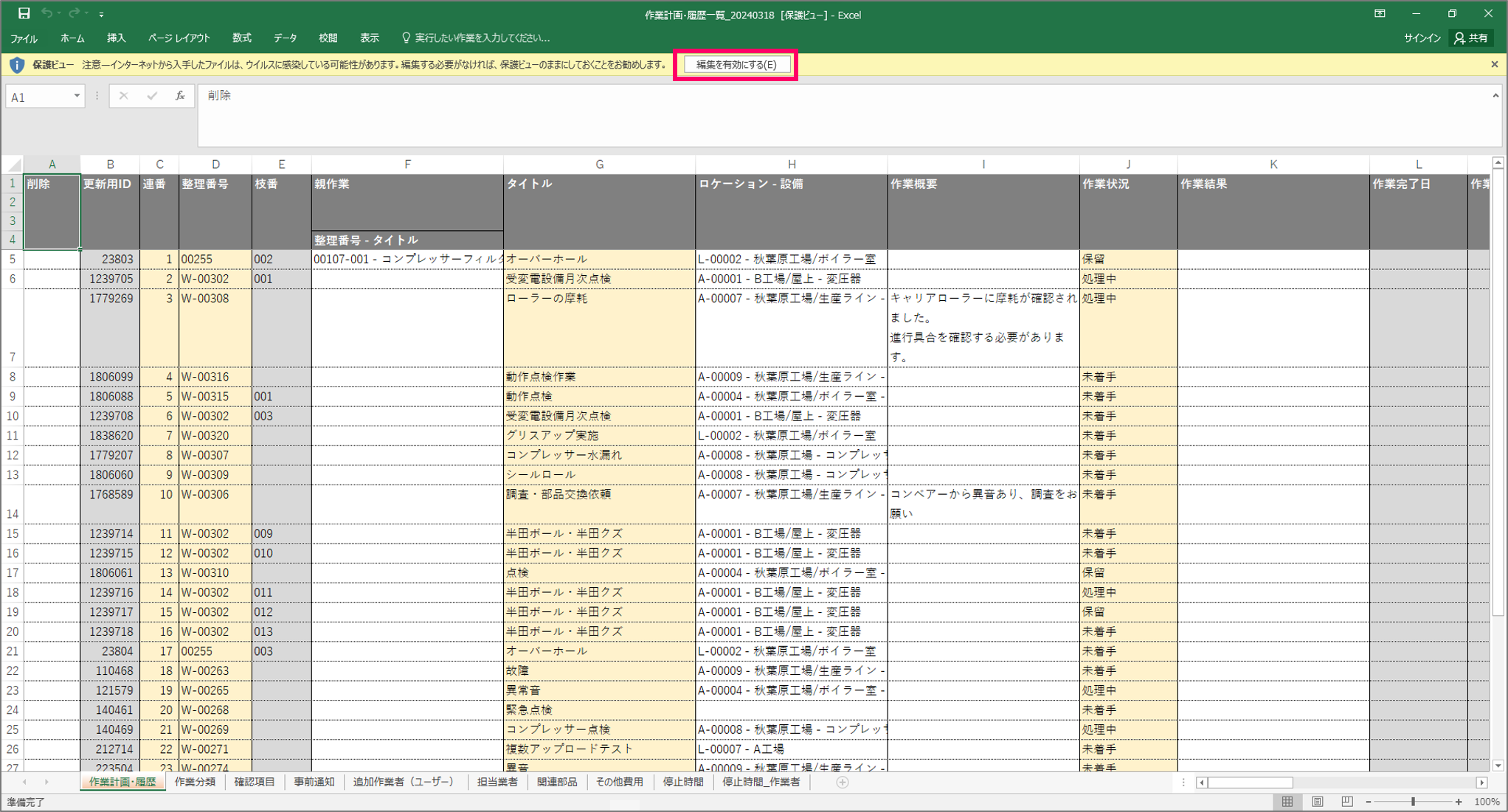The image size is (1508, 812).
Task: Click the zoom in plus icon
Action: coord(1459,802)
